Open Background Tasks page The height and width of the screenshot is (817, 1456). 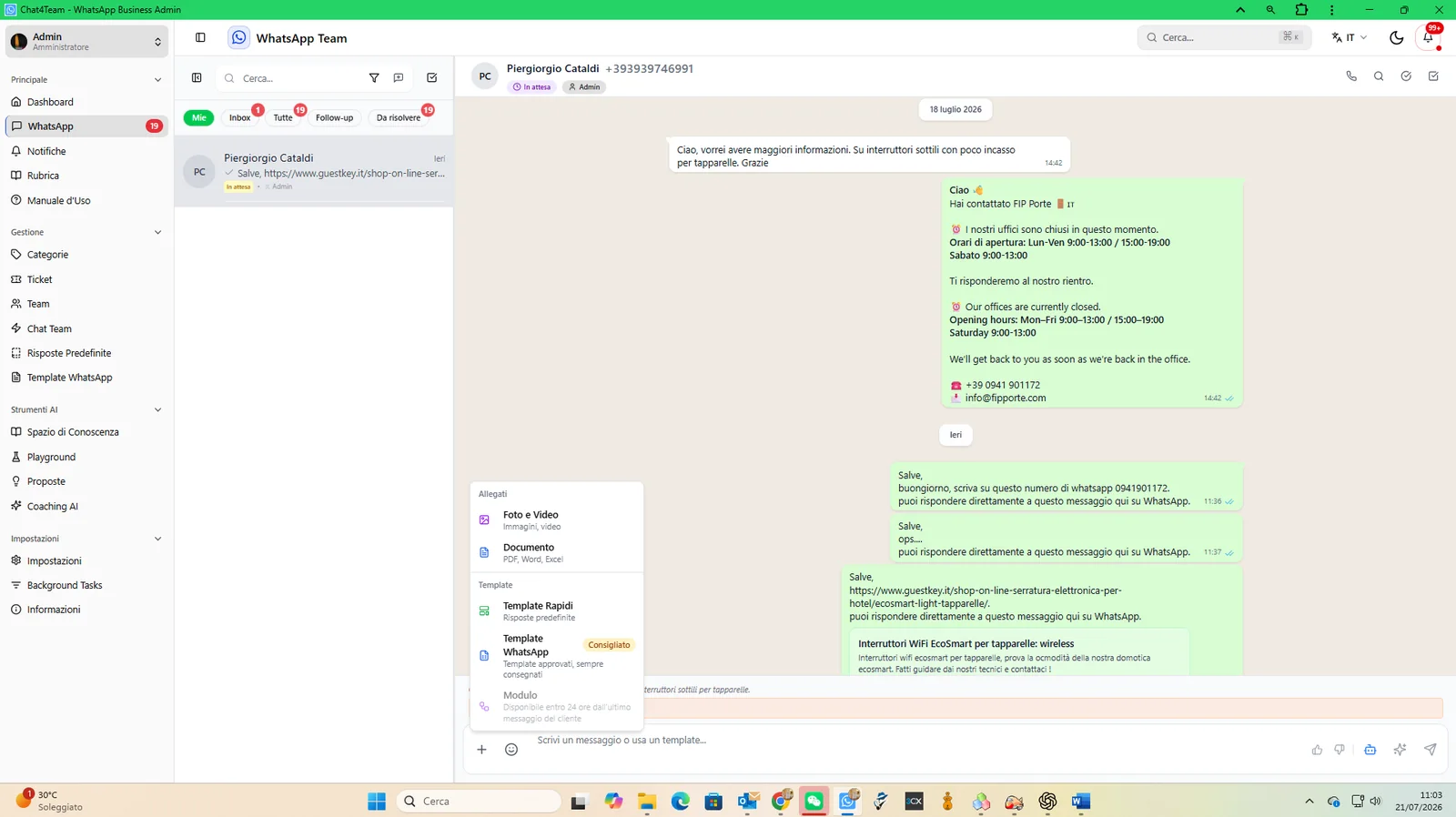pyautogui.click(x=87, y=585)
